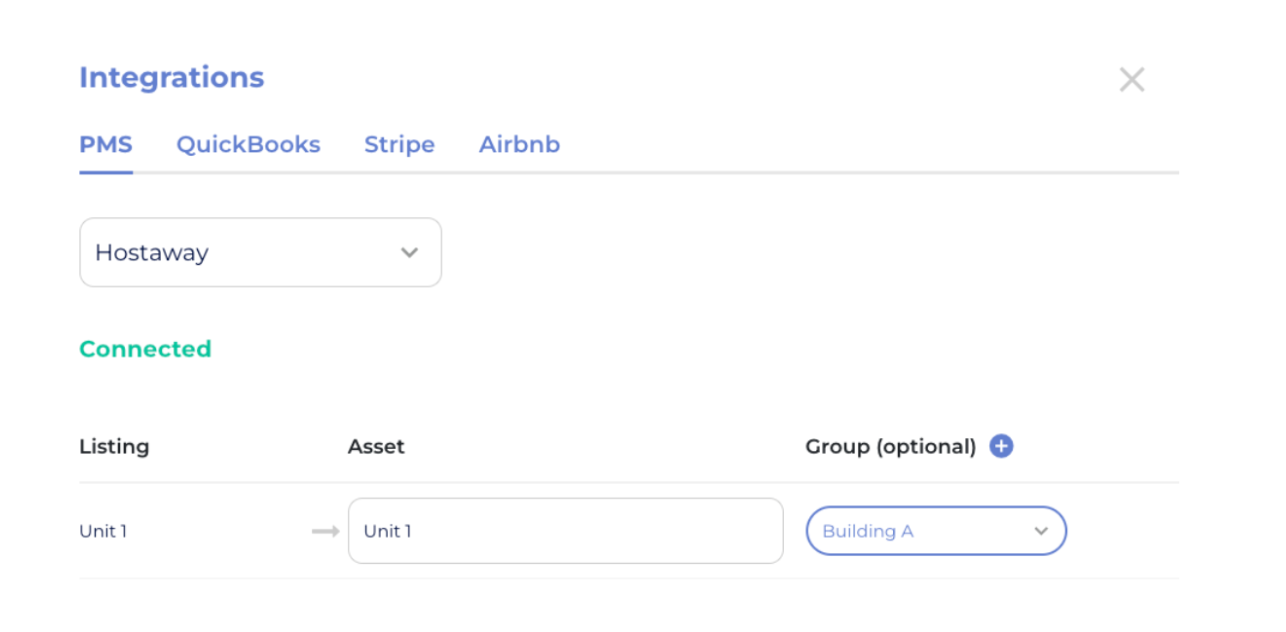Click the chevron inside Building A selector
1286x632 pixels.
click(x=1041, y=531)
